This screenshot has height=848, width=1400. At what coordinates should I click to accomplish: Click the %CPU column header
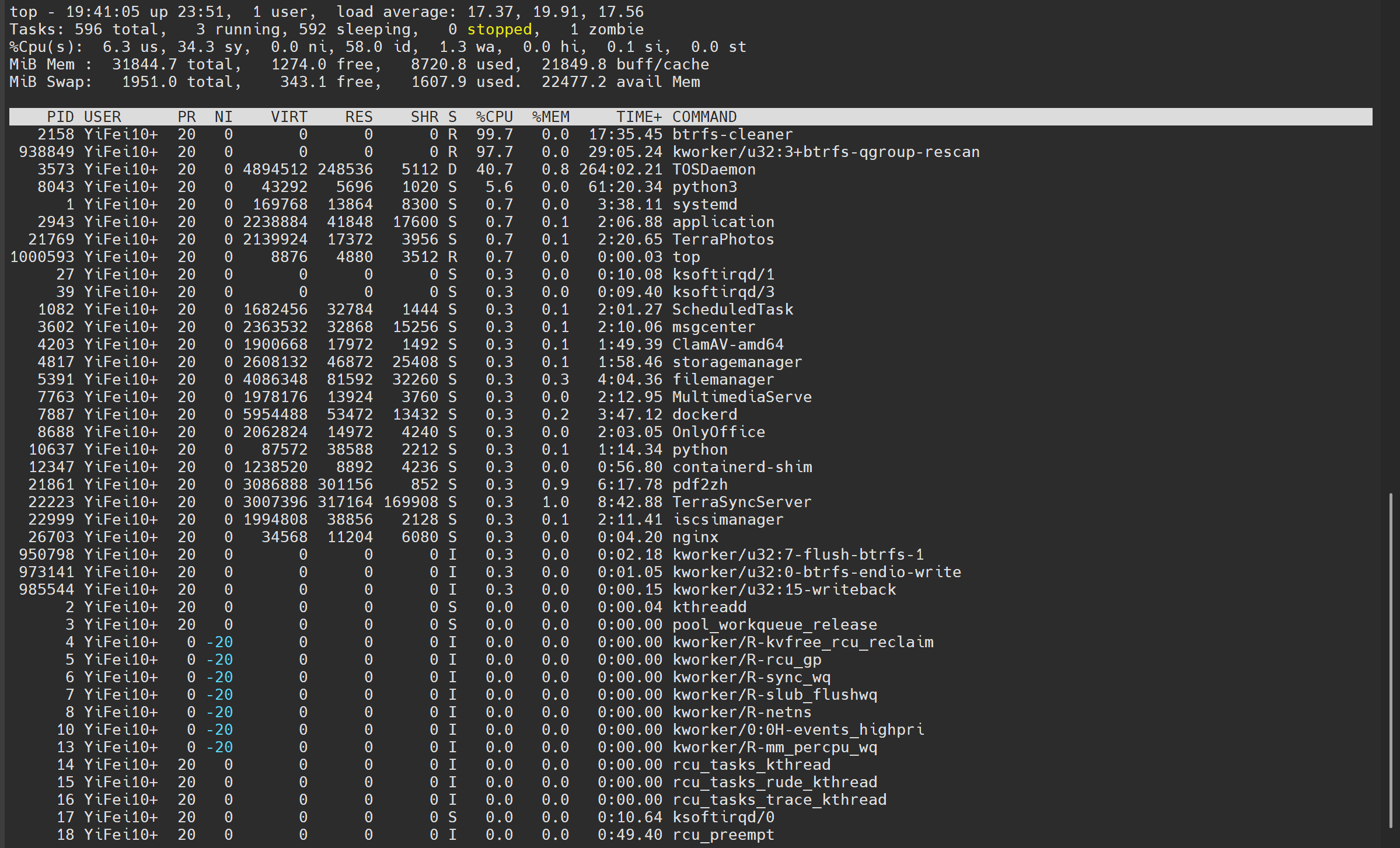pyautogui.click(x=494, y=117)
